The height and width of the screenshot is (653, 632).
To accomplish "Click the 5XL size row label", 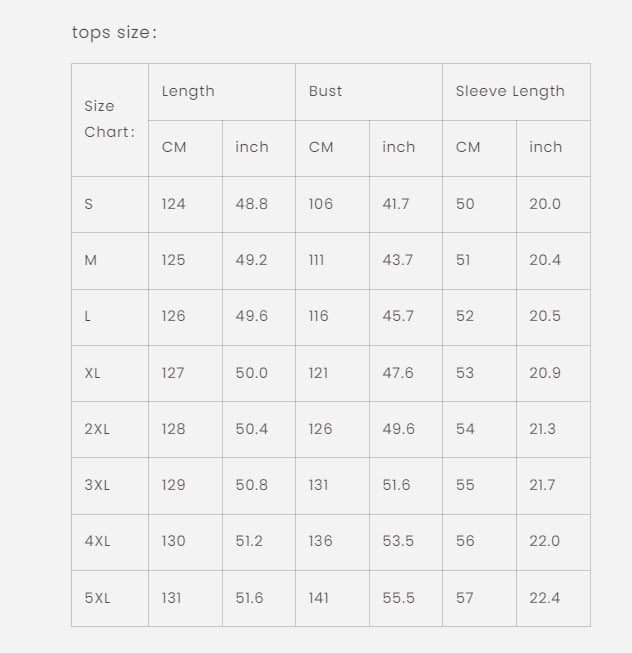I will (97, 598).
